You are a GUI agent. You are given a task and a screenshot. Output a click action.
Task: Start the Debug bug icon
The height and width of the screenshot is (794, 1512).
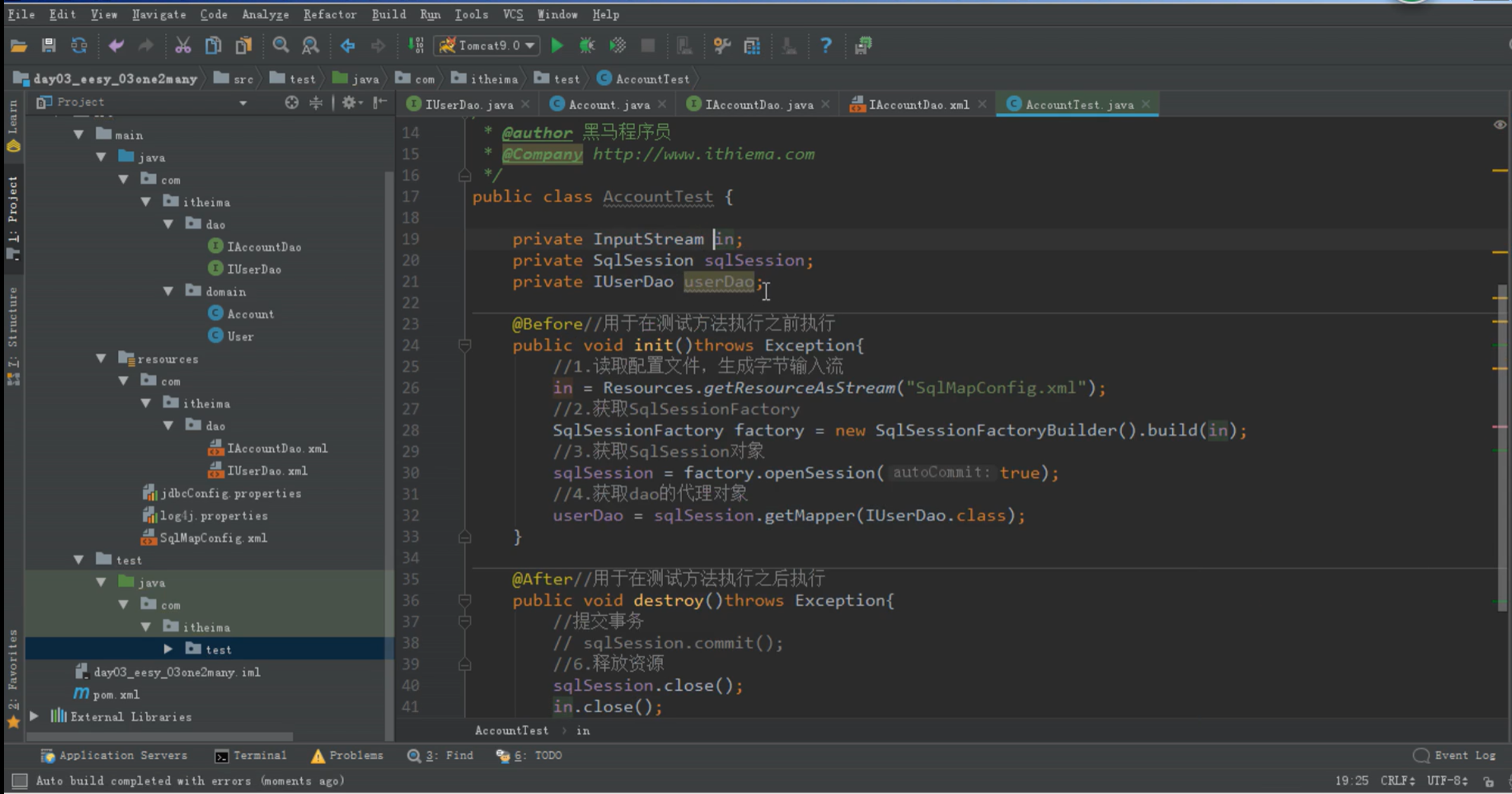586,46
